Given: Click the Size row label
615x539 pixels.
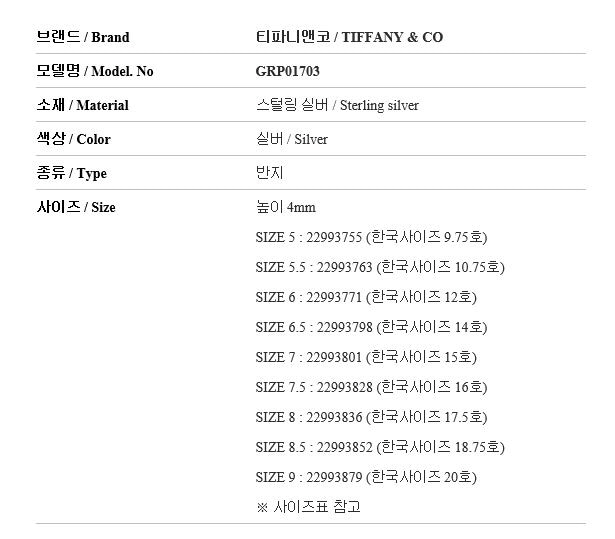Looking at the screenshot, I should click(x=76, y=207).
